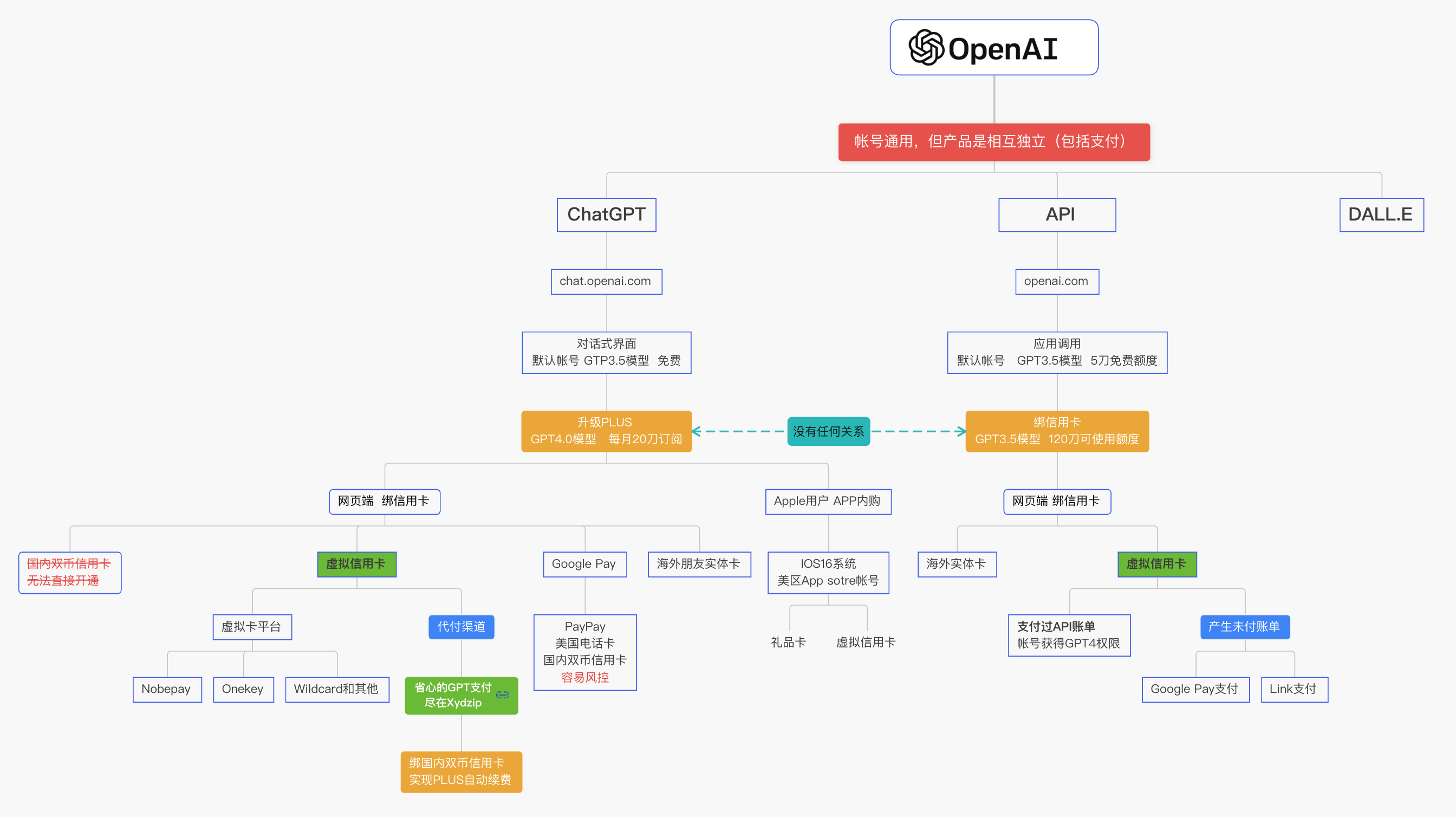Viewport: 1456px width, 817px height.
Task: Click the teal 没有任何关系 label
Action: coord(828,431)
